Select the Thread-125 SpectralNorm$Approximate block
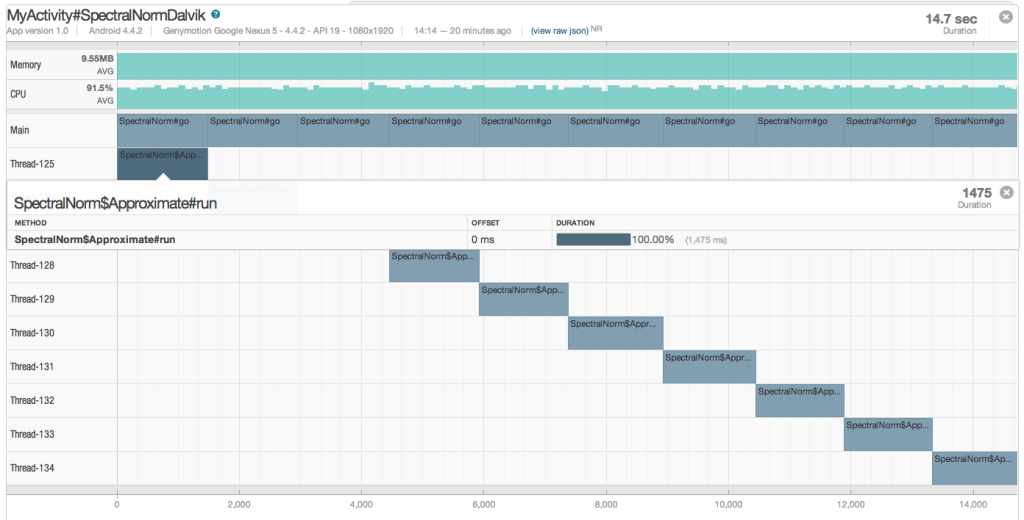 (x=163, y=164)
